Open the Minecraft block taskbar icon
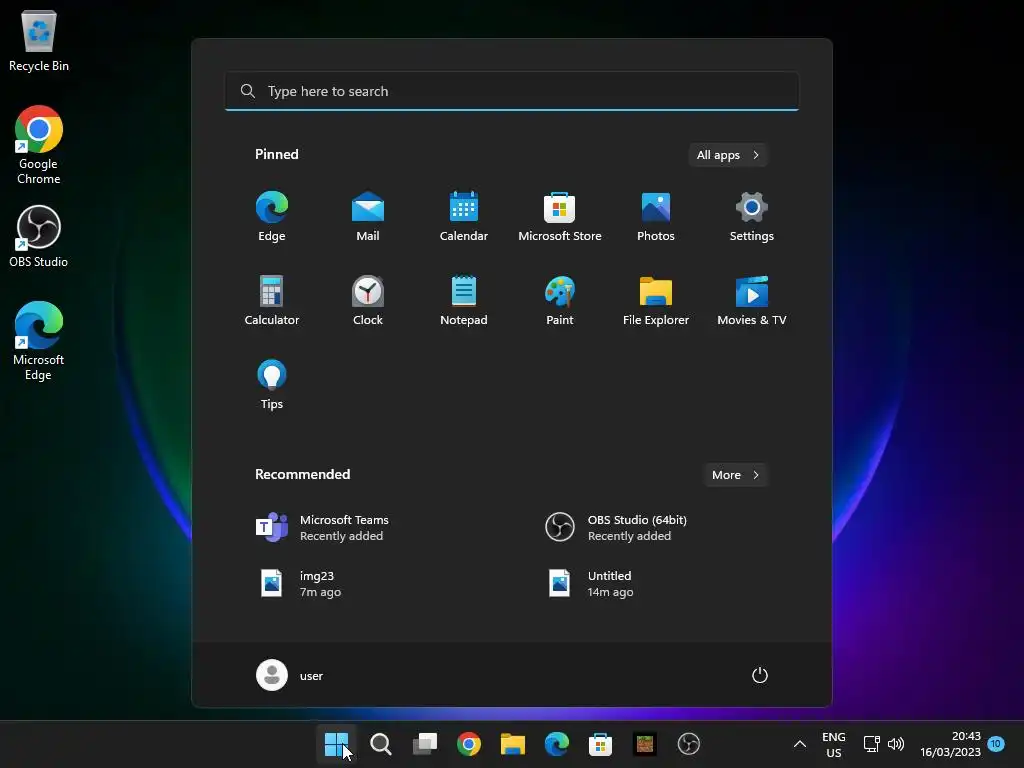The width and height of the screenshot is (1024, 768). [645, 744]
